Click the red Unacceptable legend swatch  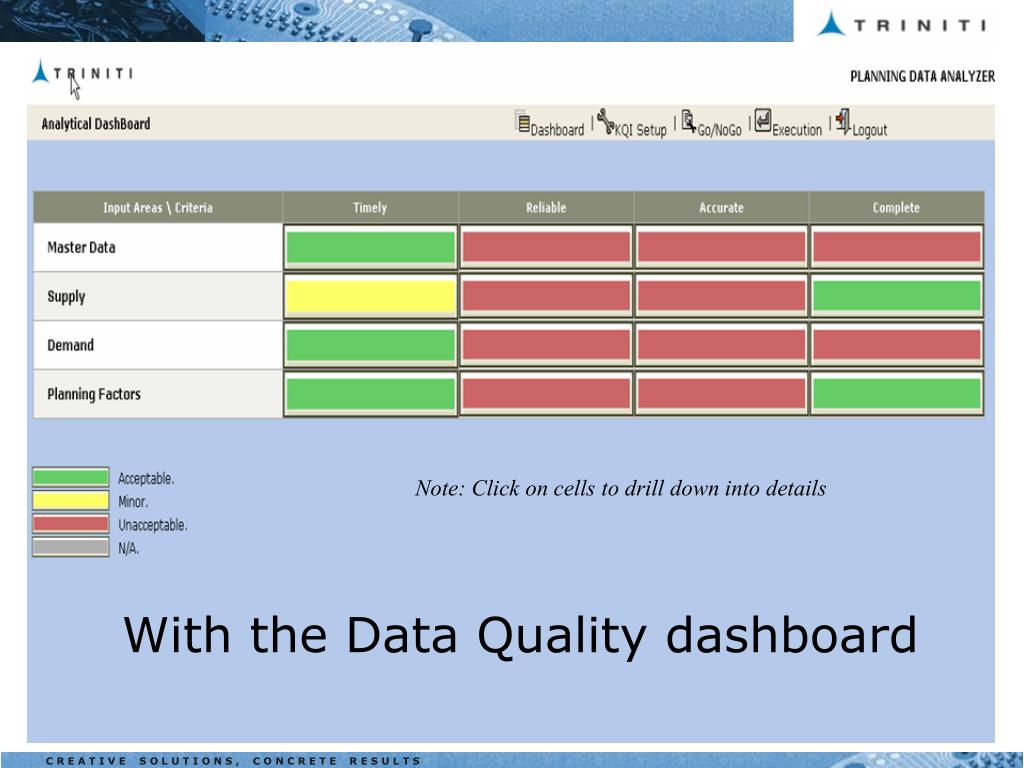point(71,524)
